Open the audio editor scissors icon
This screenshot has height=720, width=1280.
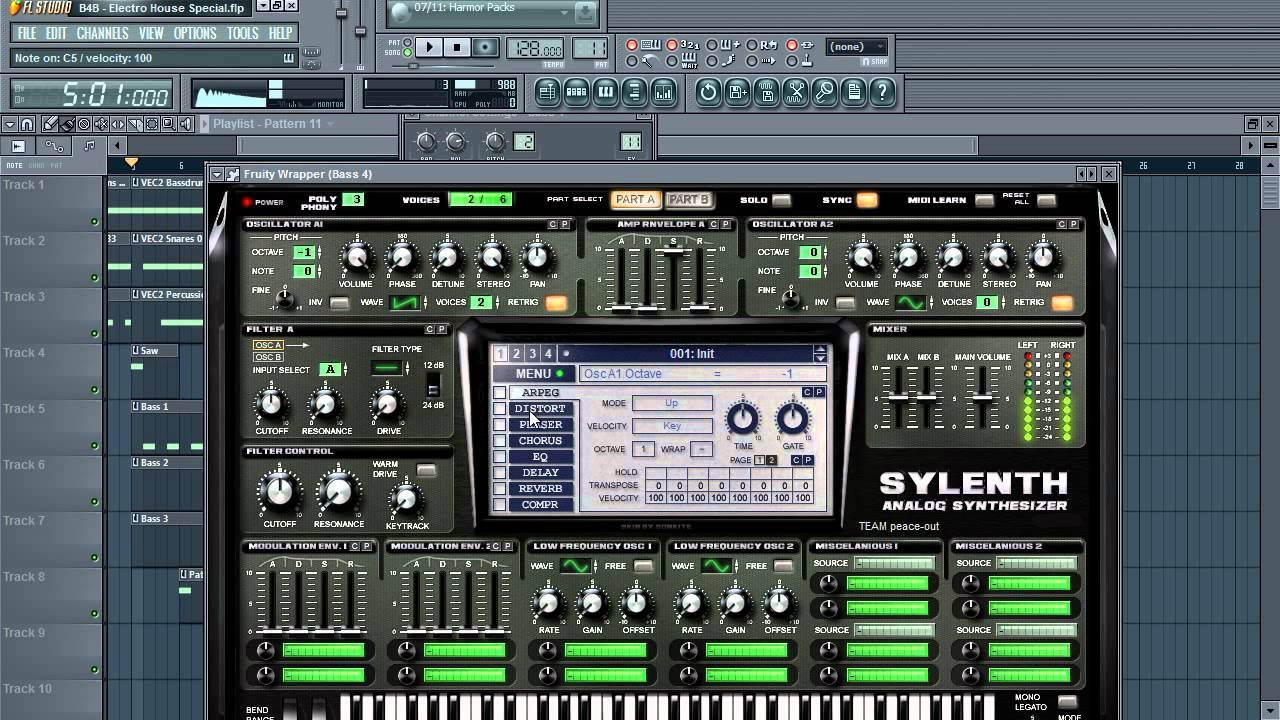click(795, 93)
